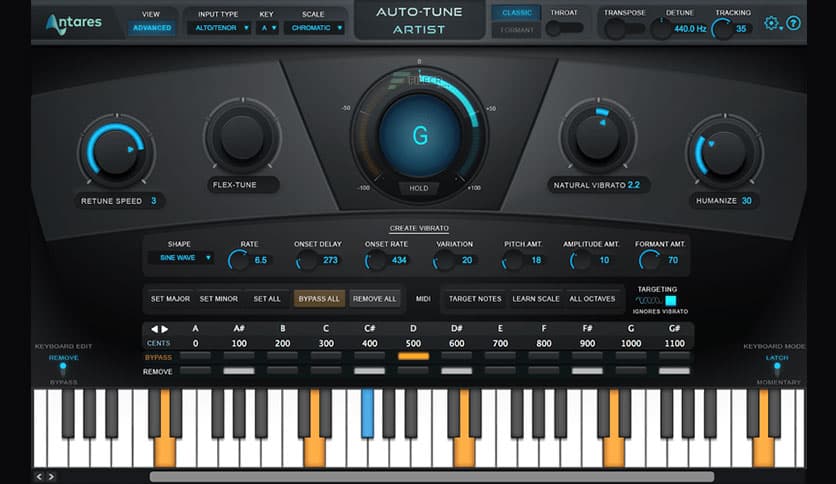Click the Retune Speed knob
Screen dimensions: 836x484
(116, 152)
